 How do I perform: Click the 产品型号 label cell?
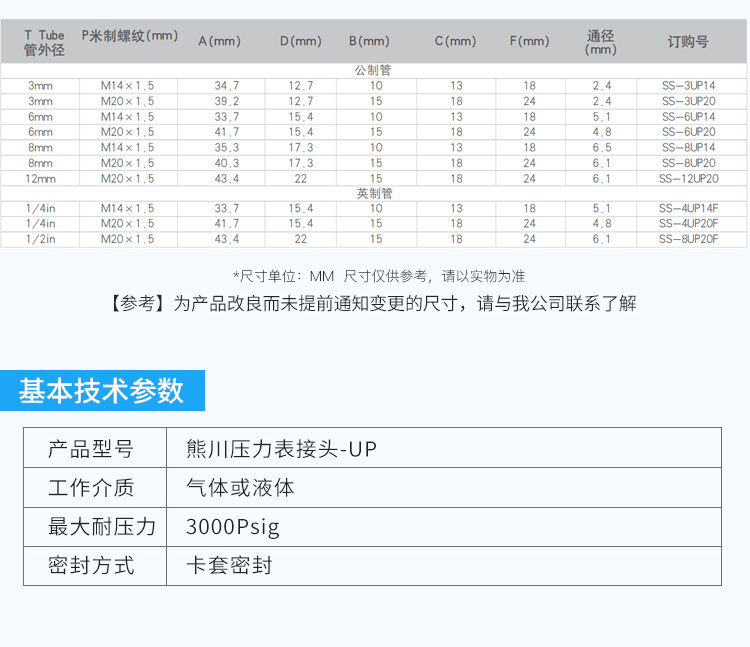tap(95, 448)
